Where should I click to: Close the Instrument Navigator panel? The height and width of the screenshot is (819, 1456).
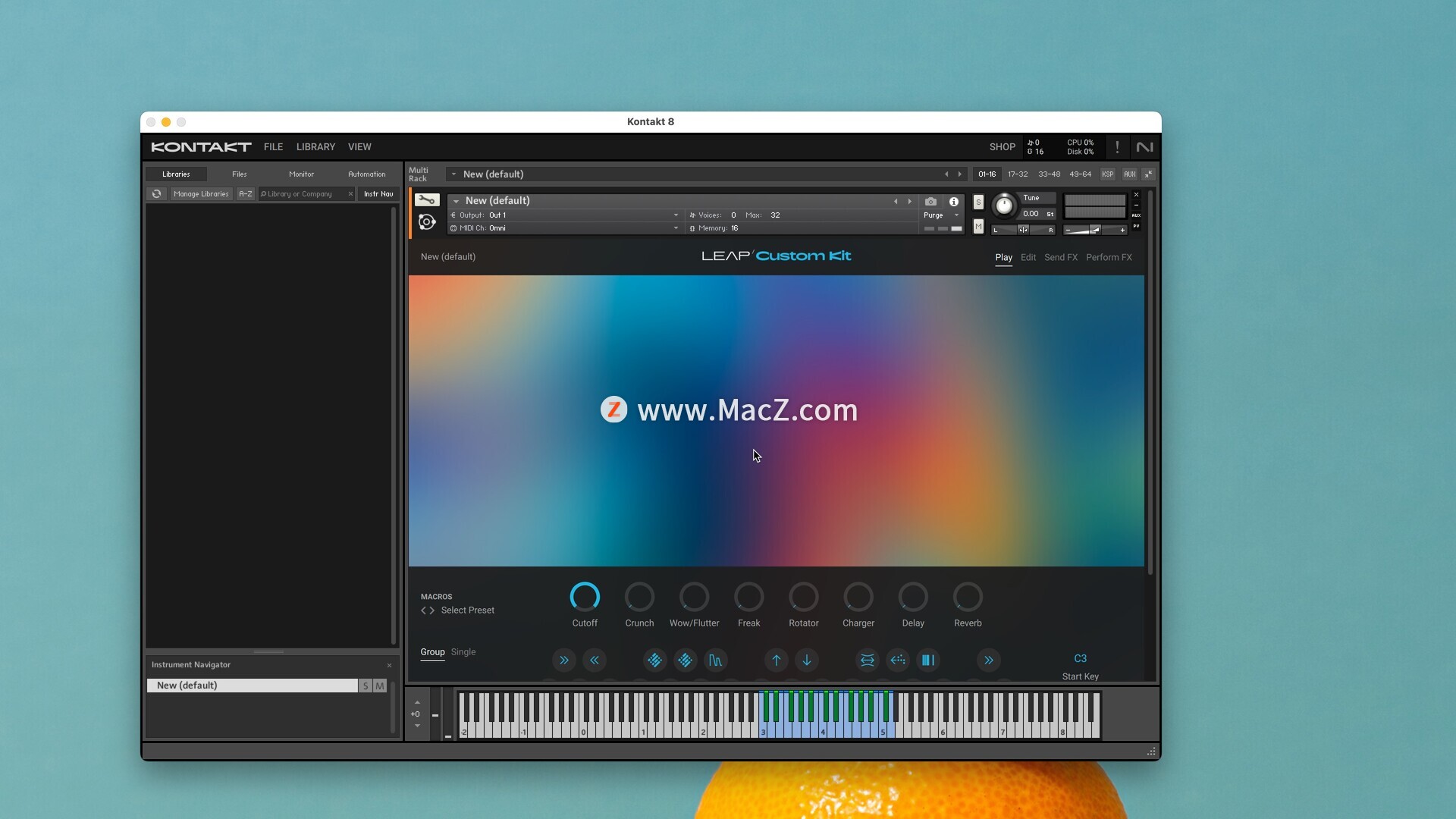390,666
